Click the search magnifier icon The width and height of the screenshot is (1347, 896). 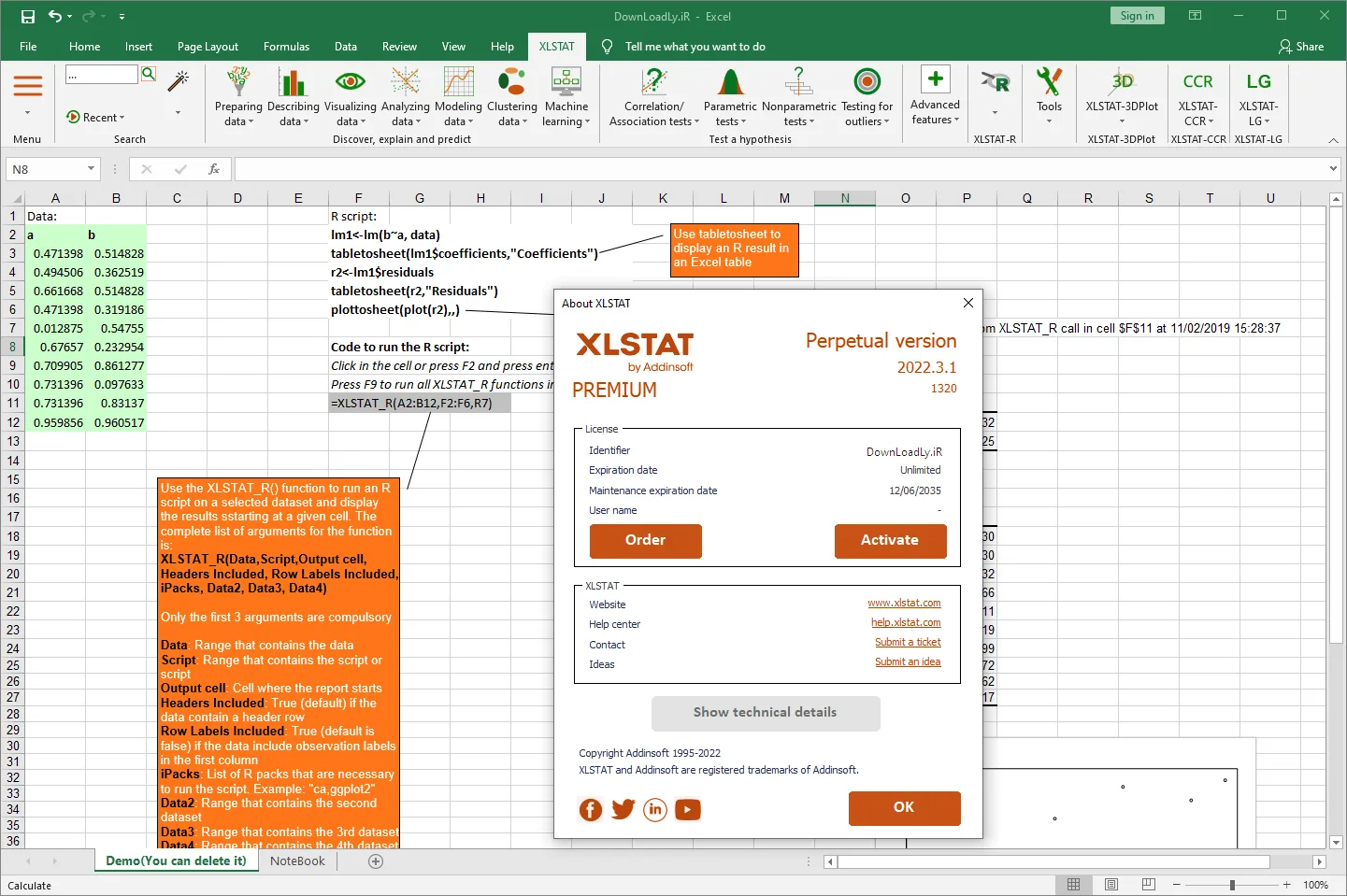149,74
